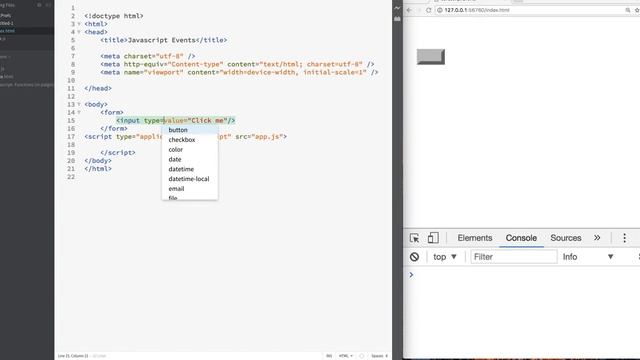
Task: Toggle INS insert mode in status bar
Action: pos(329,356)
